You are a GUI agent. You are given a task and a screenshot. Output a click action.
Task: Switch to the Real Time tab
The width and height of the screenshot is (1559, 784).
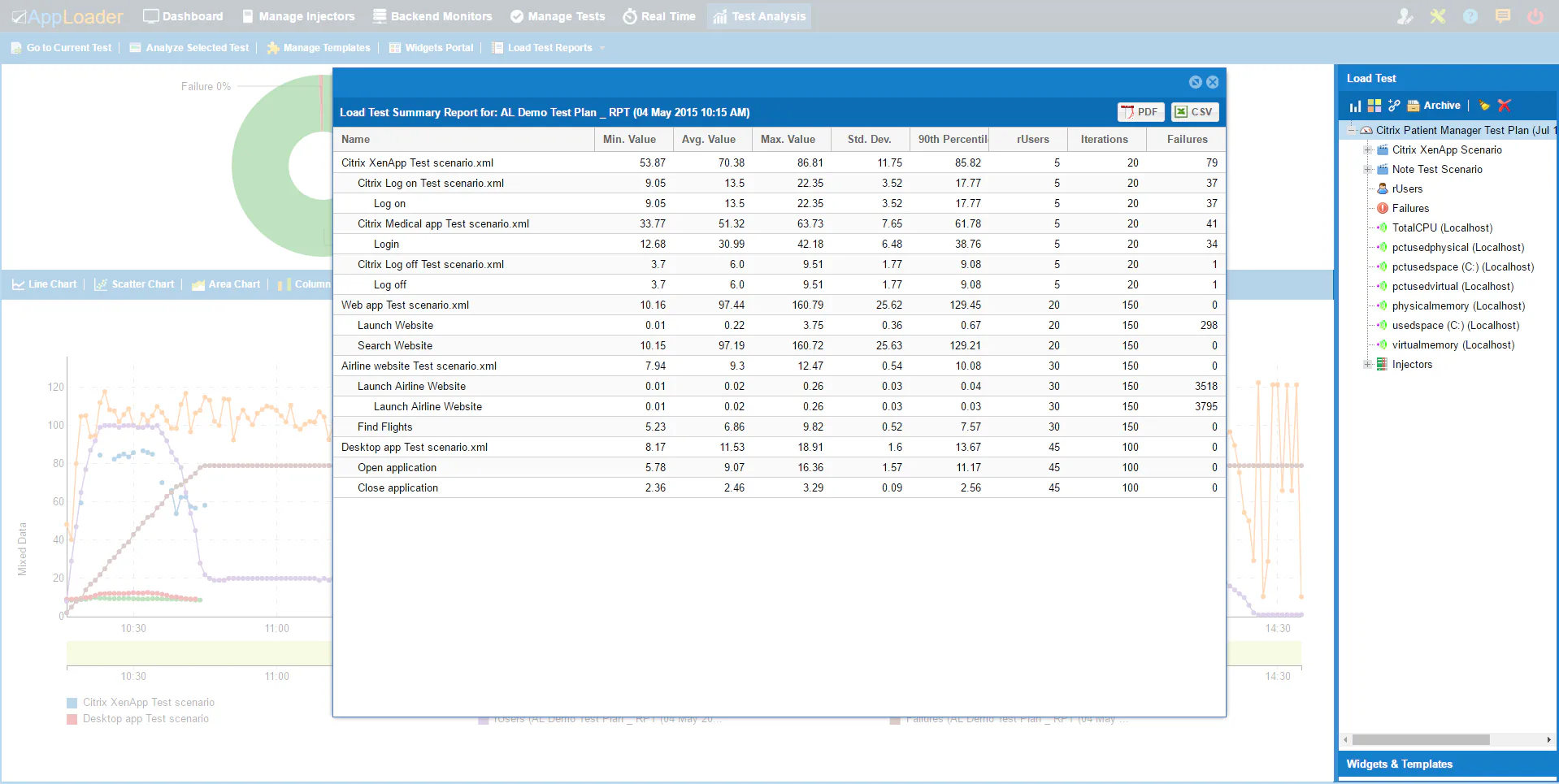(x=659, y=16)
